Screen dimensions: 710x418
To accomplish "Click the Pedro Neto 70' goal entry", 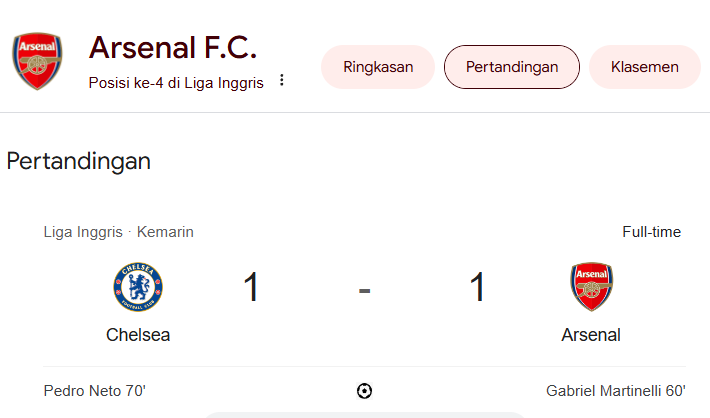I will tap(95, 391).
